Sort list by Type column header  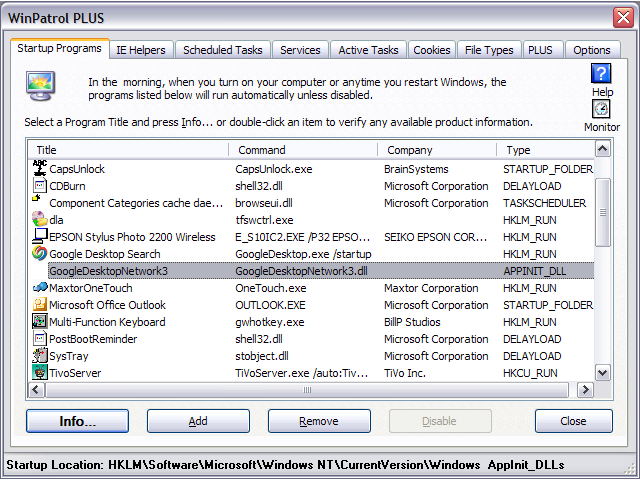pyautogui.click(x=545, y=150)
